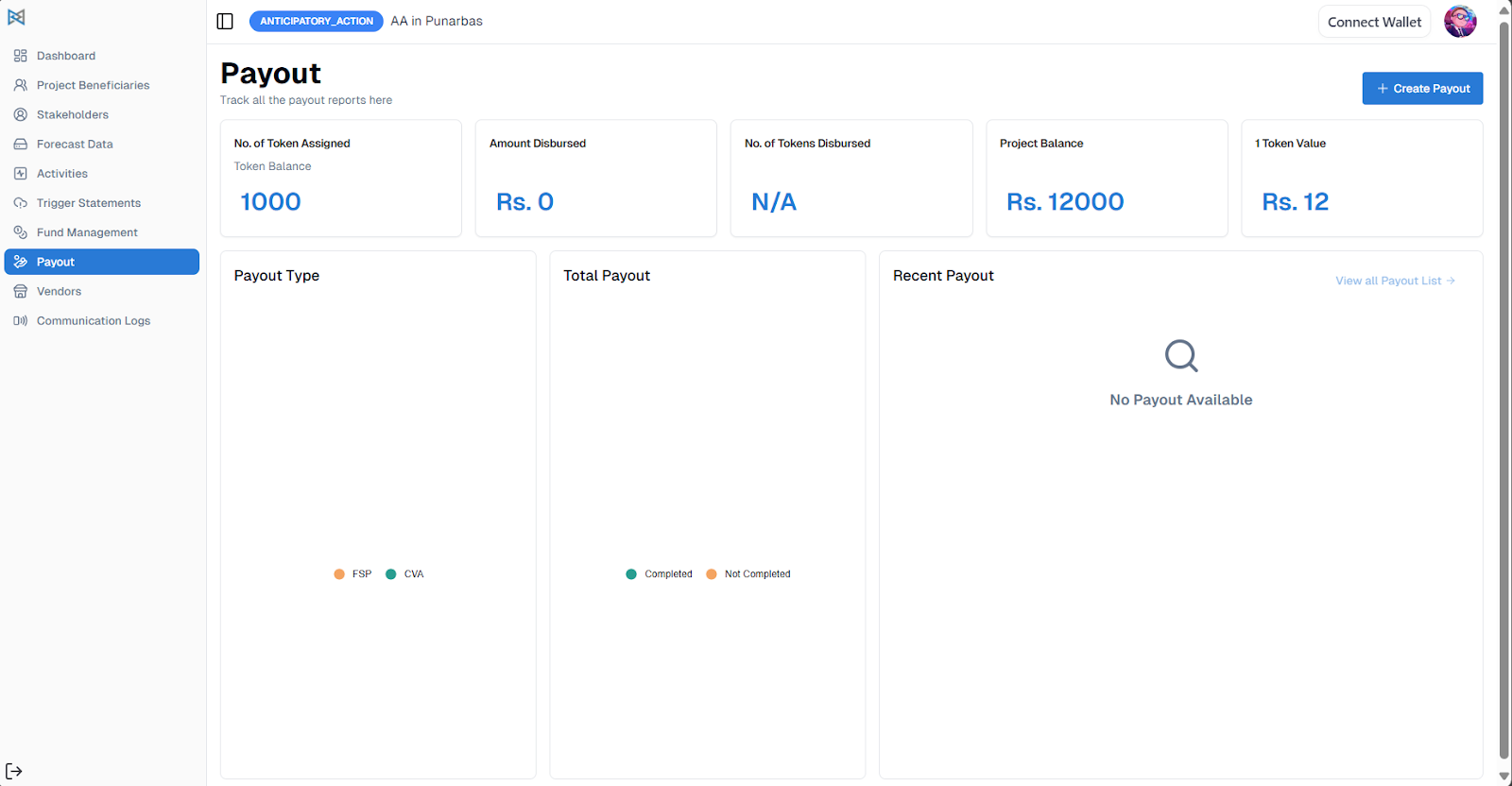Click the logout icon in the sidebar
The image size is (1512, 786).
(14, 771)
